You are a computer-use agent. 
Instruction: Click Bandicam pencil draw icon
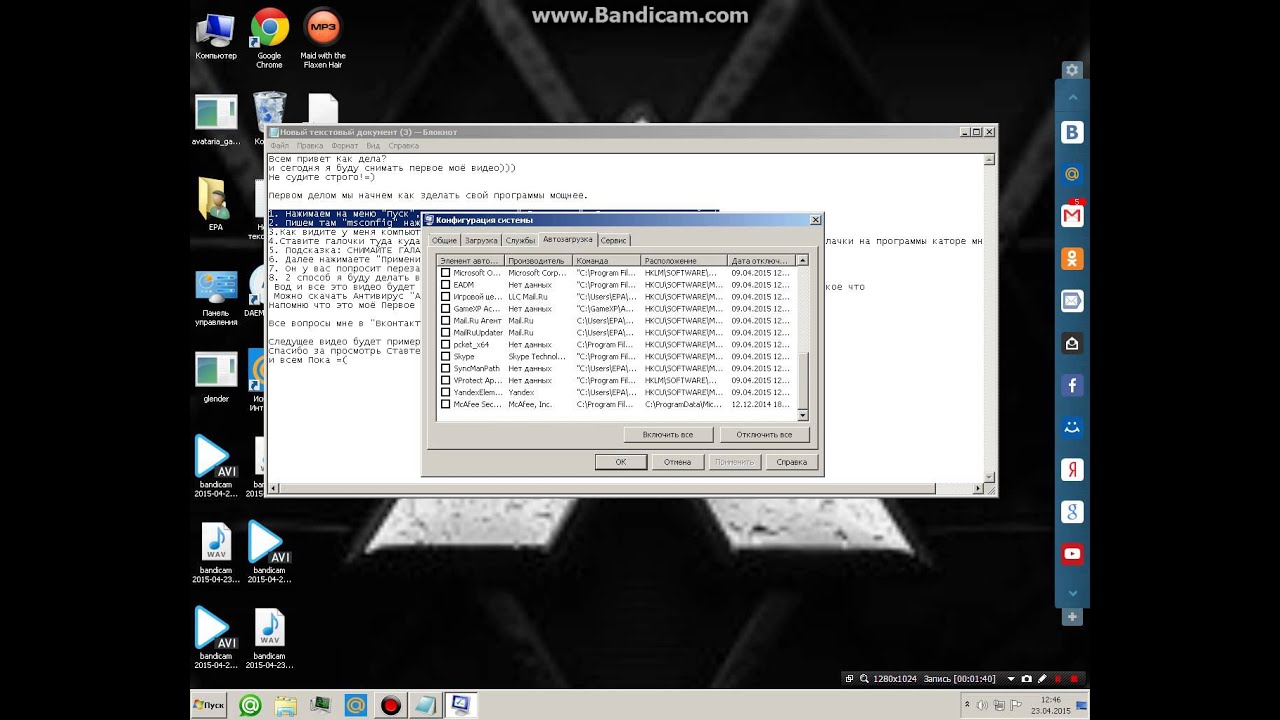(1041, 679)
